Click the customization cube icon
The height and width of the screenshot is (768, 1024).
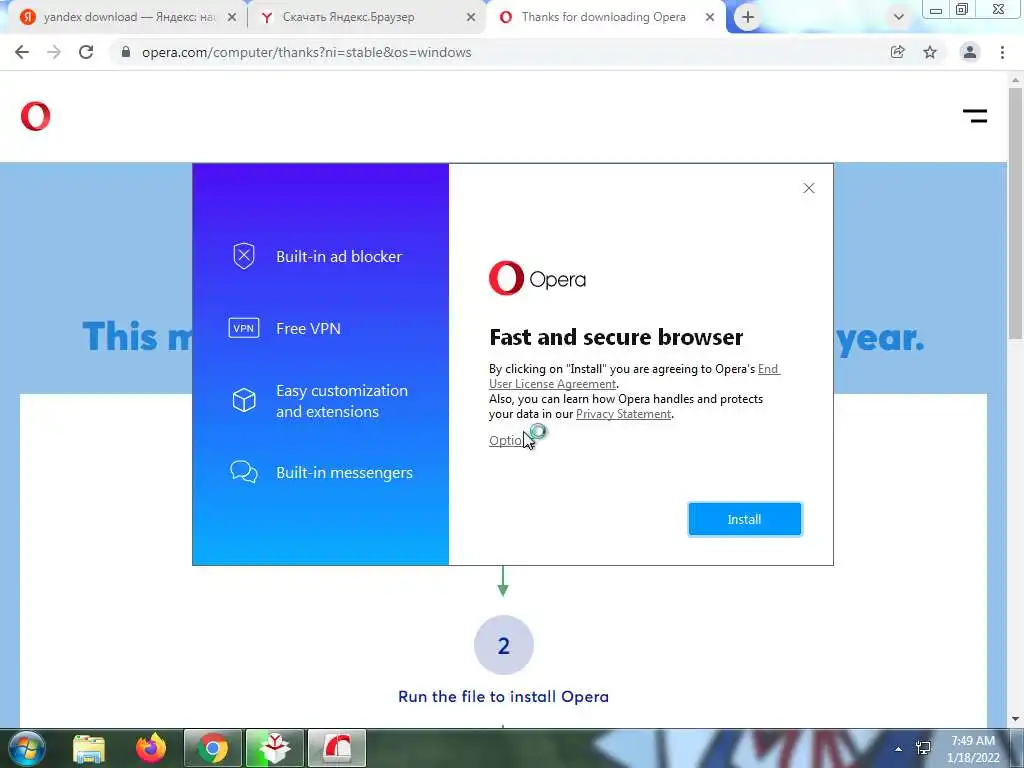point(244,400)
